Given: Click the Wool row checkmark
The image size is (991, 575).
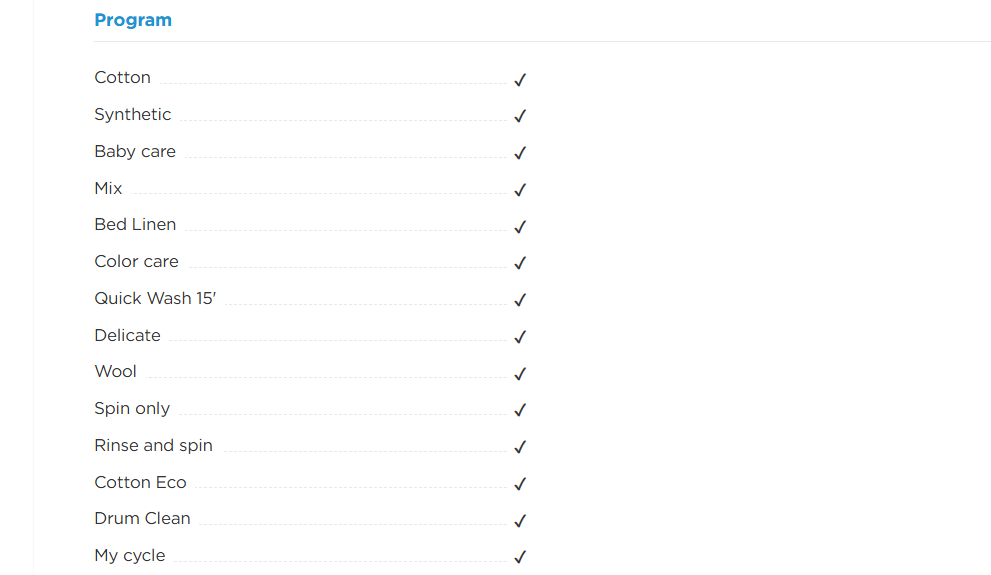Looking at the screenshot, I should (x=520, y=374).
